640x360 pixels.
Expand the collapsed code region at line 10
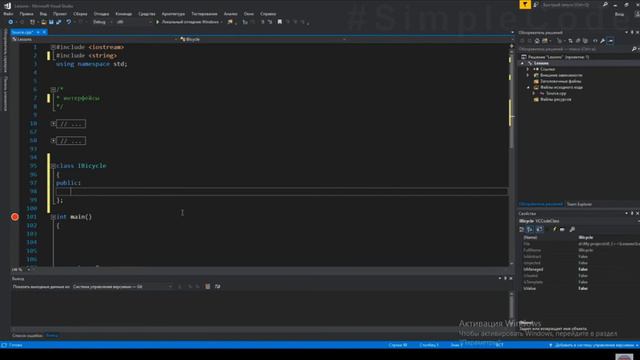click(x=53, y=124)
